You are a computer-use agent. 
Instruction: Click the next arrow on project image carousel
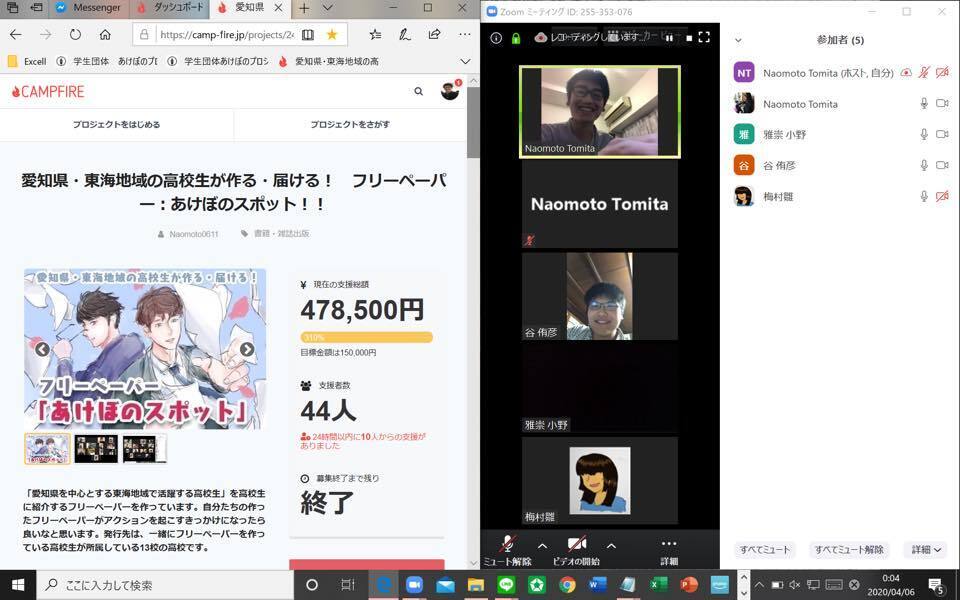(247, 349)
